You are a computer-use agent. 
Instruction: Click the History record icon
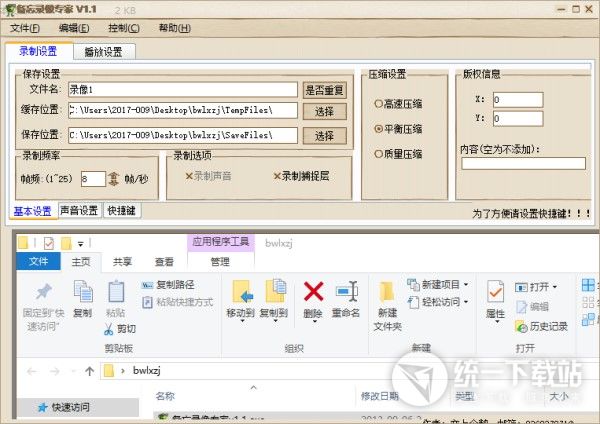[x=521, y=326]
